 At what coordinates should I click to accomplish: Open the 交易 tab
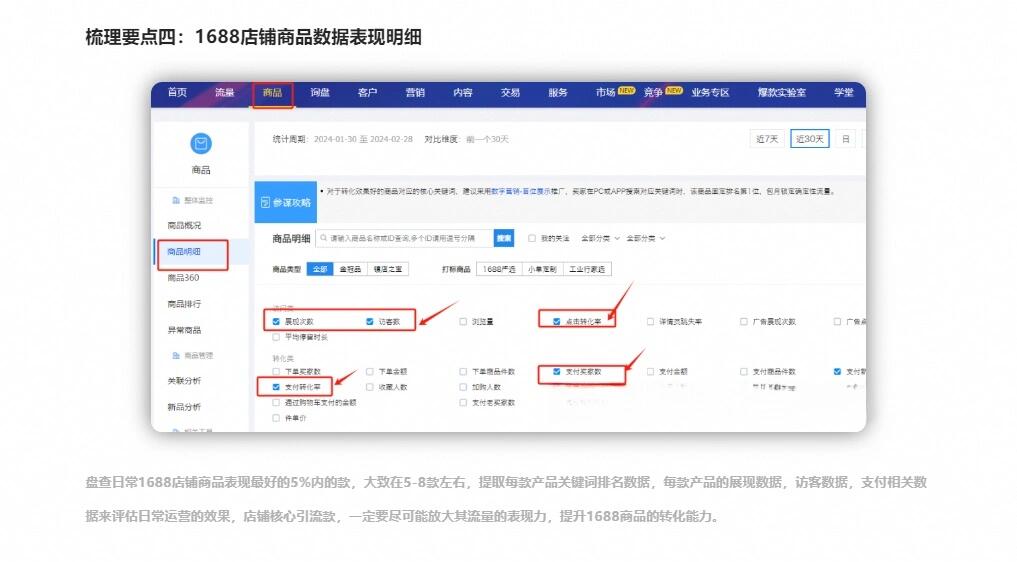coord(510,92)
